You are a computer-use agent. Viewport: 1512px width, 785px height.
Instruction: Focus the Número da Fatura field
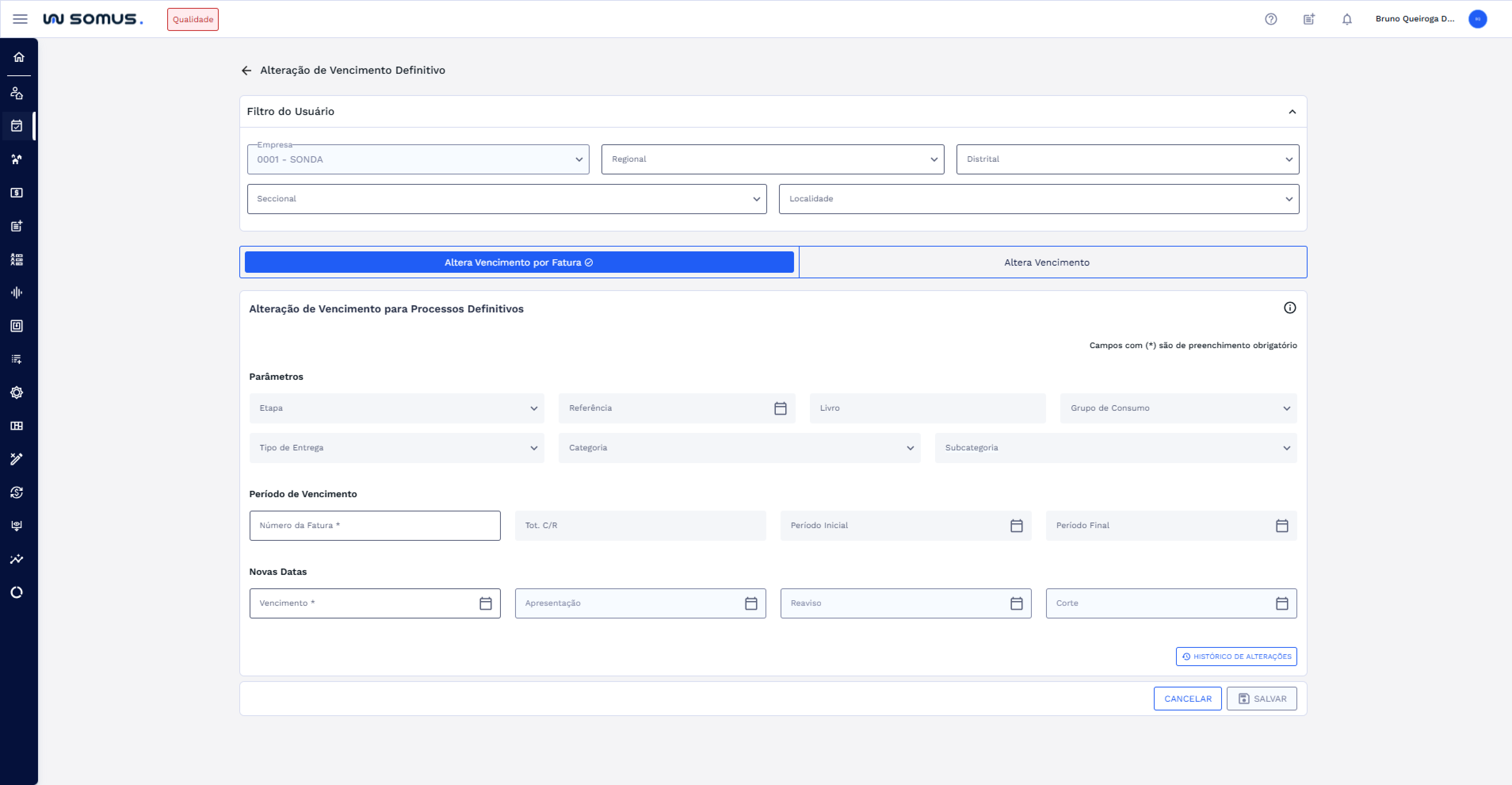coord(374,525)
